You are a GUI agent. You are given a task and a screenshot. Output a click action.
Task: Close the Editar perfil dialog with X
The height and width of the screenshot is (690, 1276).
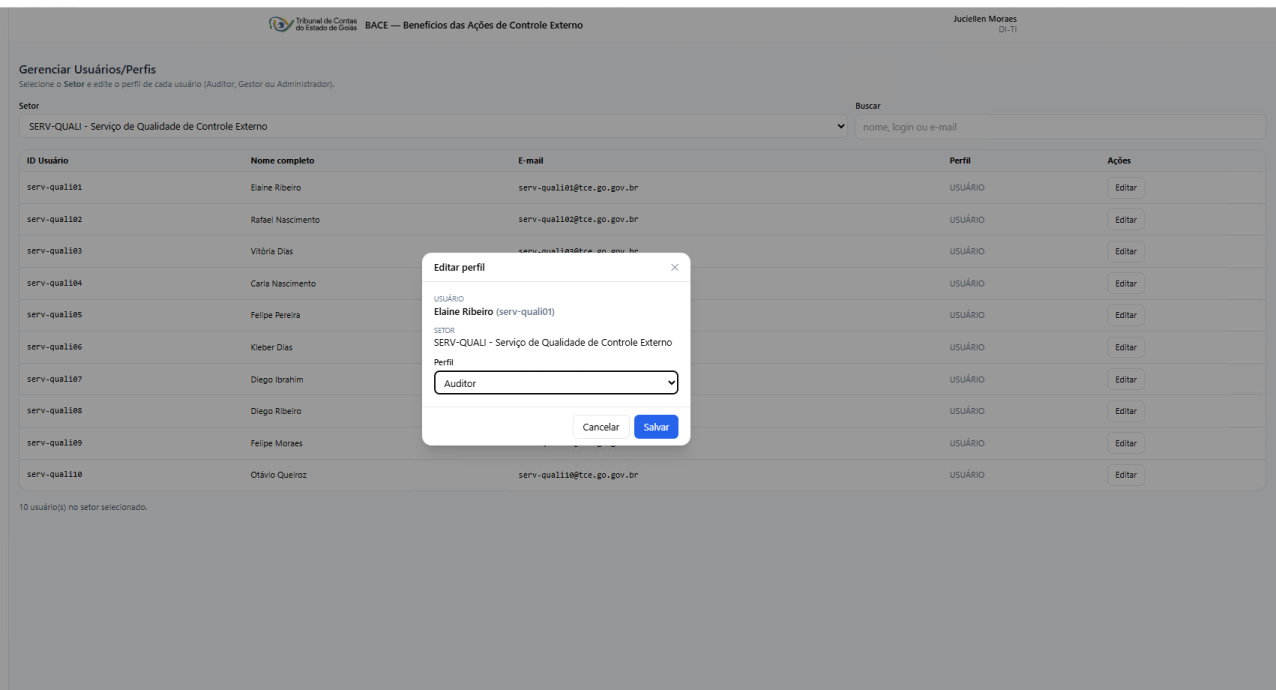pos(674,267)
